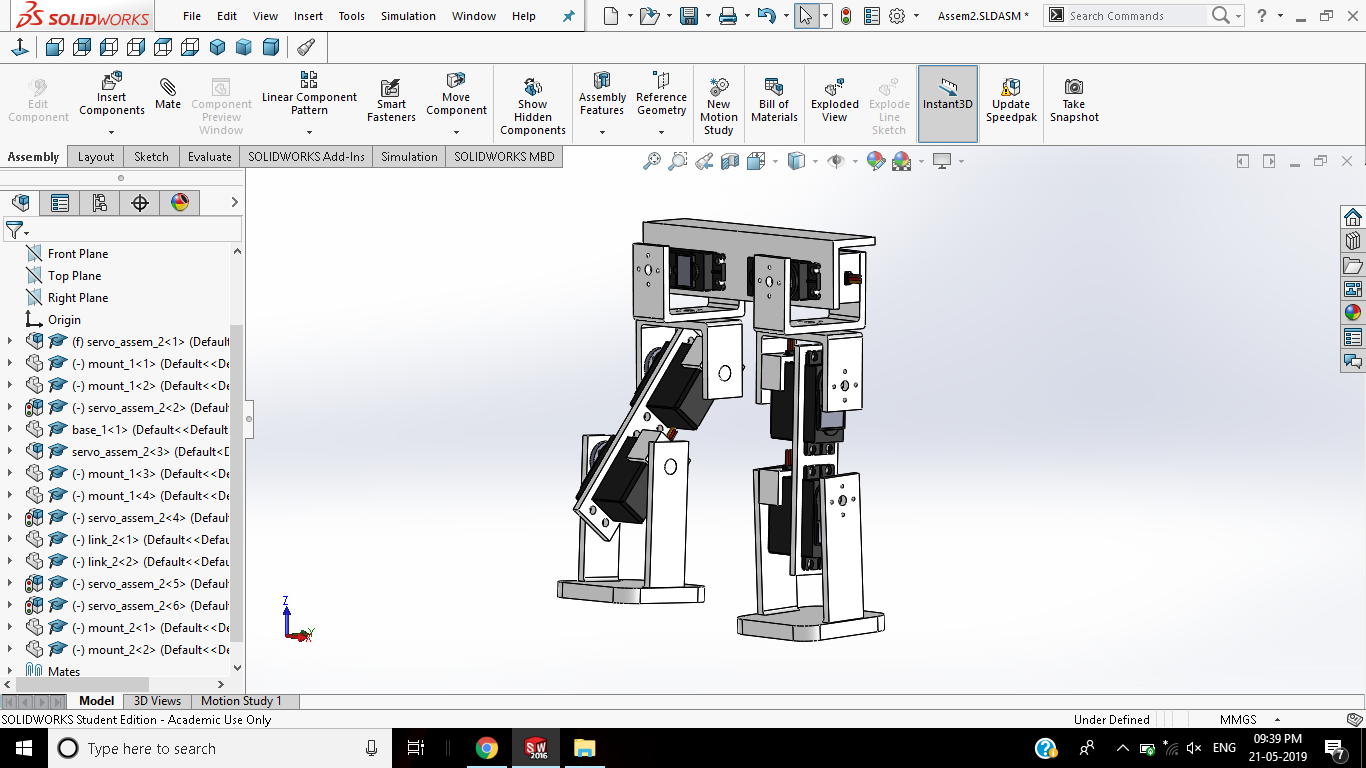Click New Motion Study button
The image size is (1366, 768).
(x=718, y=104)
